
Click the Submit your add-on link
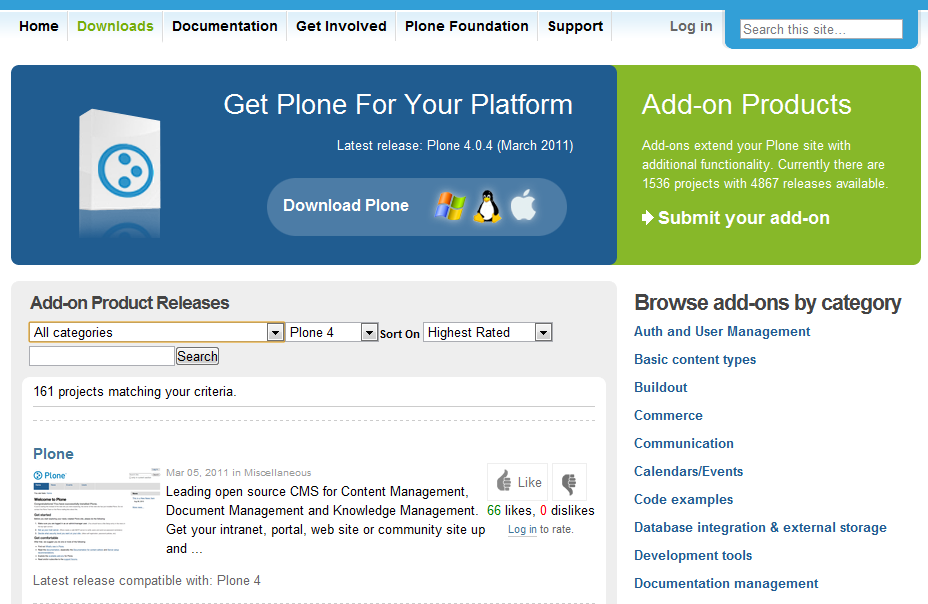743,218
